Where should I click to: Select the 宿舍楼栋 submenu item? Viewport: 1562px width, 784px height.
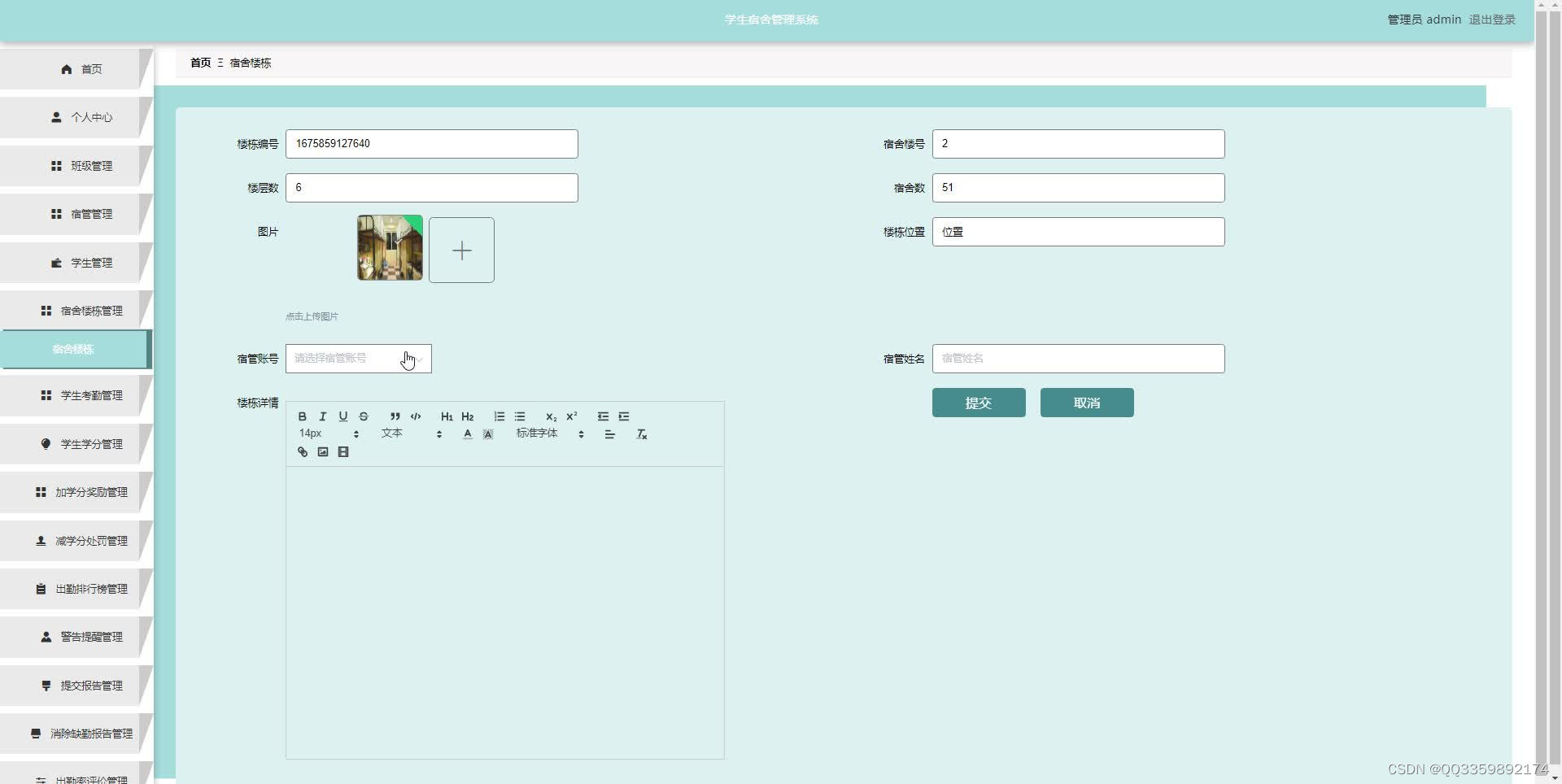76,349
